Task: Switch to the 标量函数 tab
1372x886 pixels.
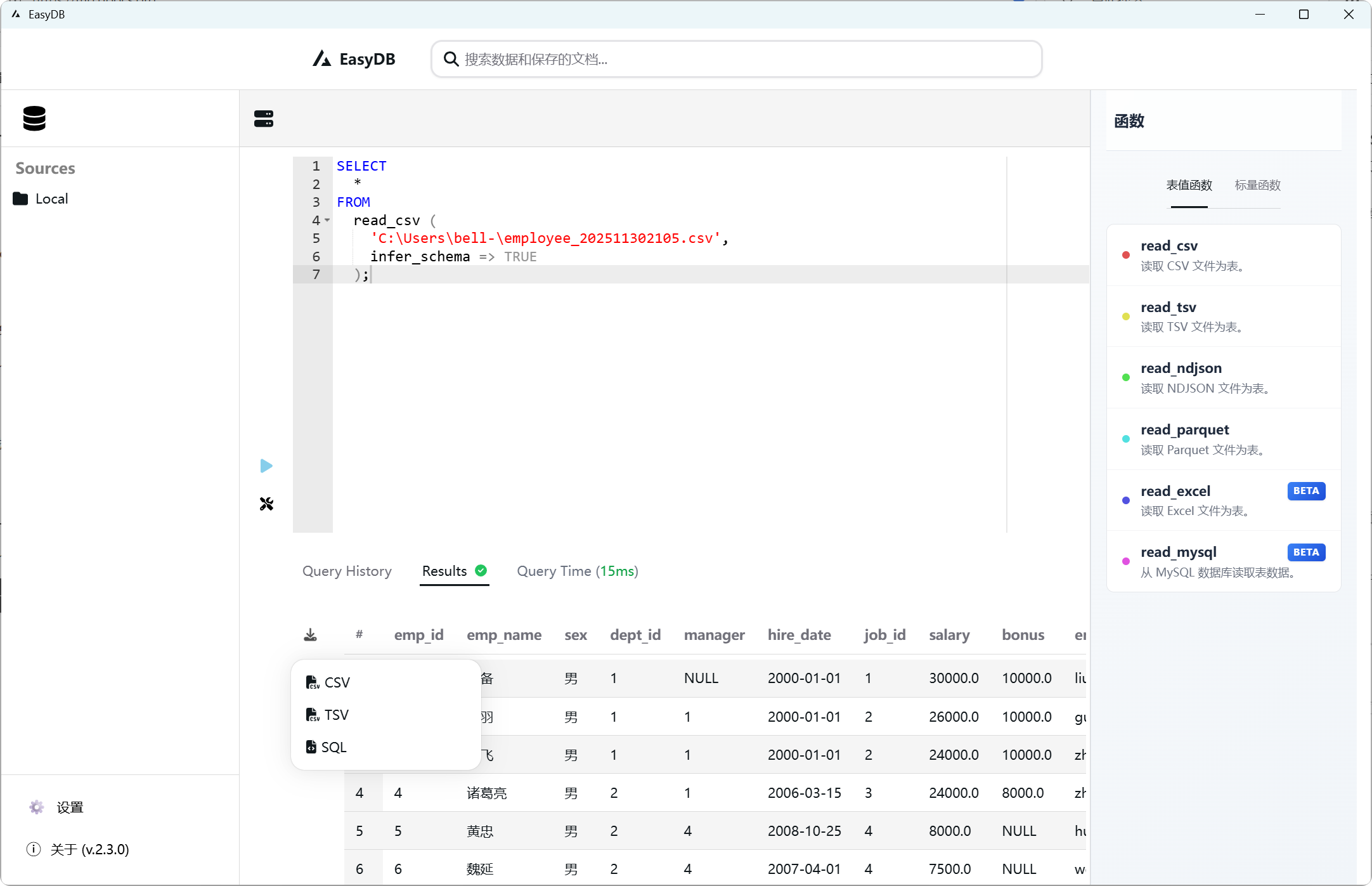Action: [1257, 185]
